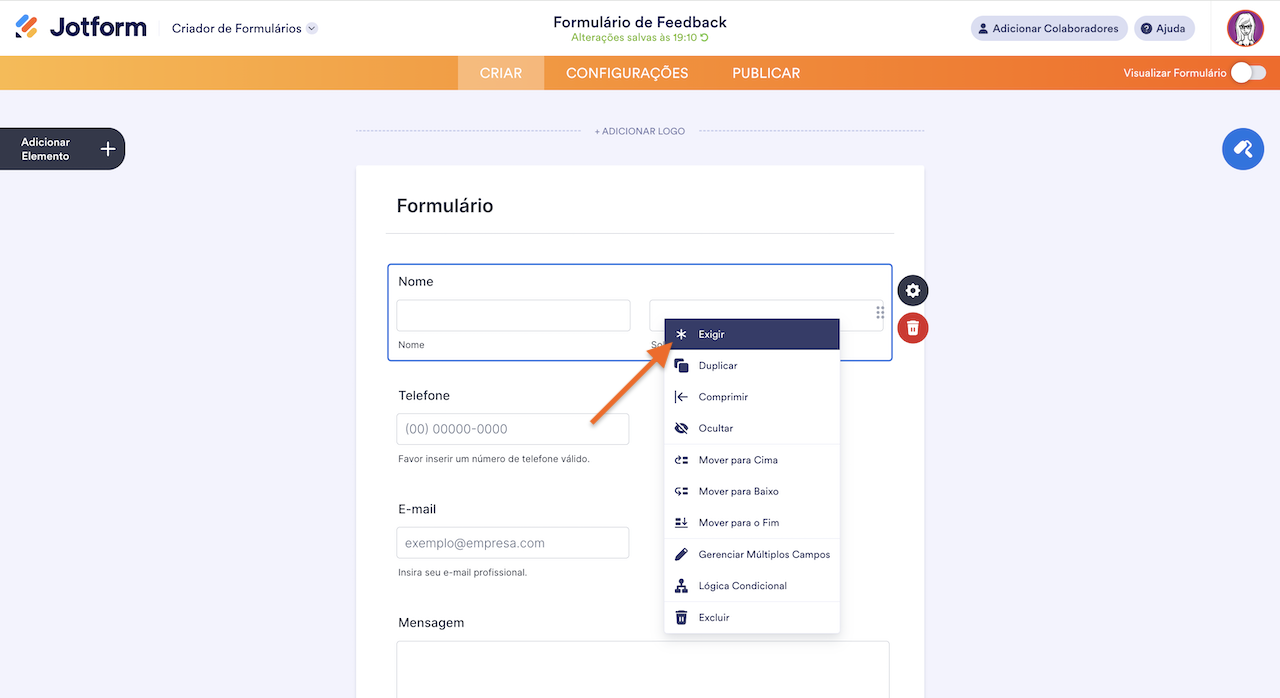The image size is (1280, 698).
Task: Click the plus icon to add element
Action: pos(108,149)
